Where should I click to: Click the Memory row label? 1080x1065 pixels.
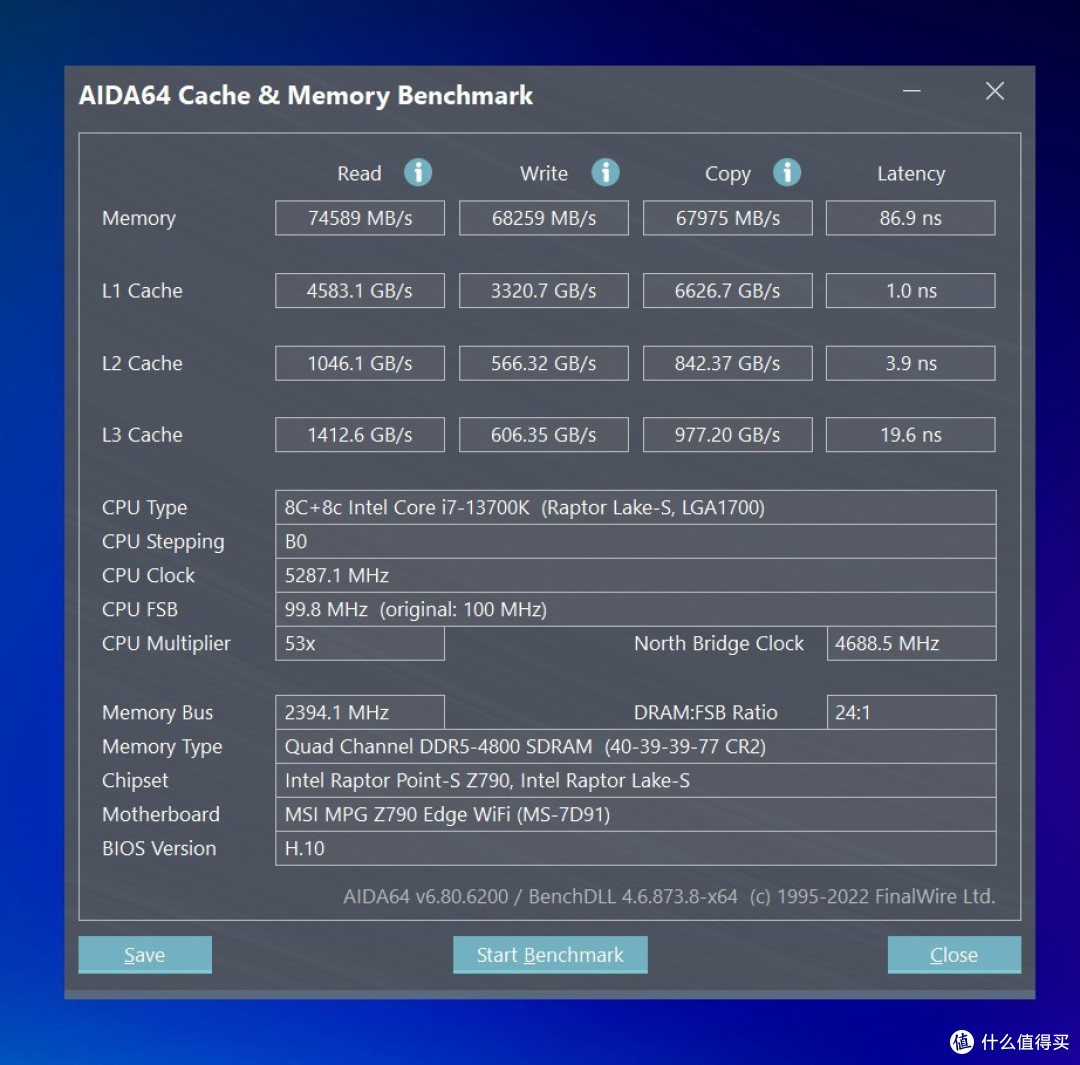pos(138,218)
